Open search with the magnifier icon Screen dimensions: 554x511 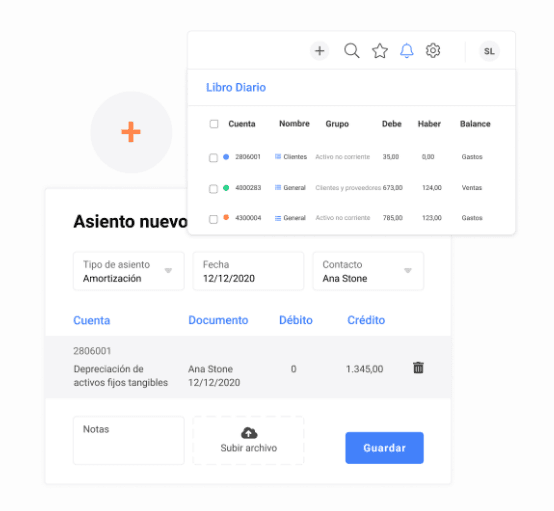coord(352,51)
